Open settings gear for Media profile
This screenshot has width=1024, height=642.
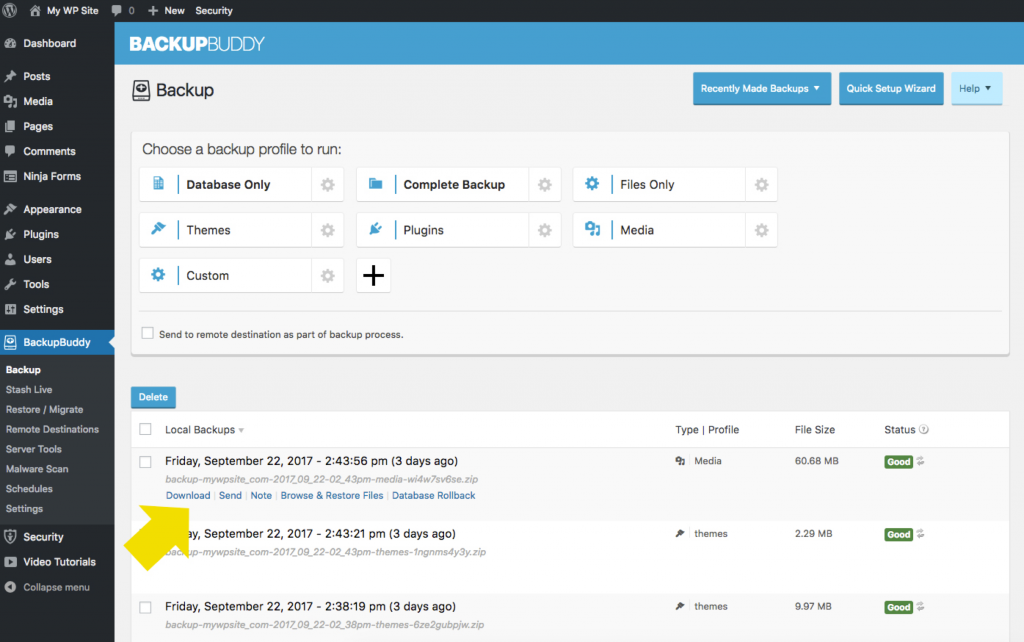pos(761,231)
